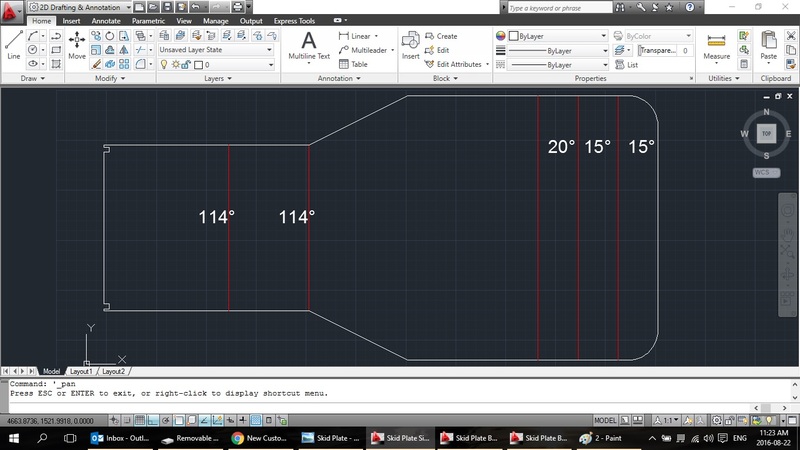This screenshot has height=450, width=800.
Task: Select the Line draw tool
Action: (14, 45)
